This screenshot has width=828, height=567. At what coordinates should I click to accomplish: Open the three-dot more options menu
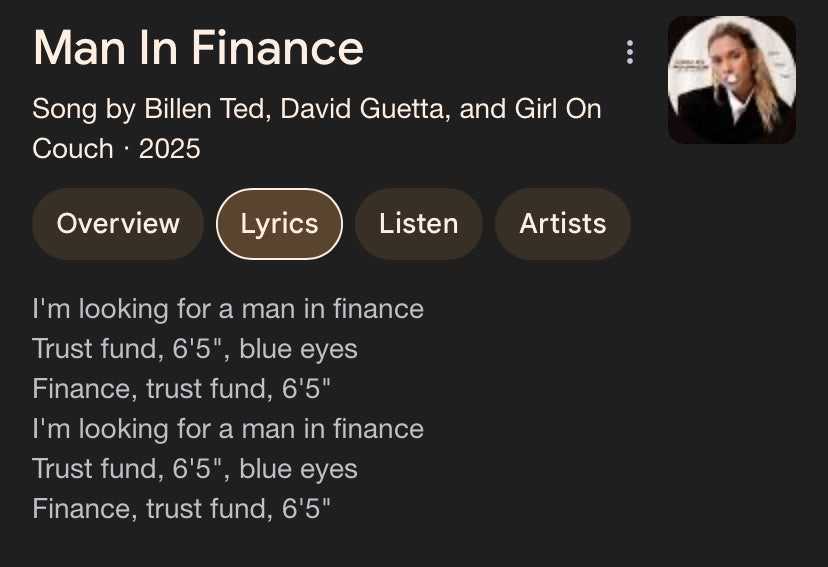(629, 52)
